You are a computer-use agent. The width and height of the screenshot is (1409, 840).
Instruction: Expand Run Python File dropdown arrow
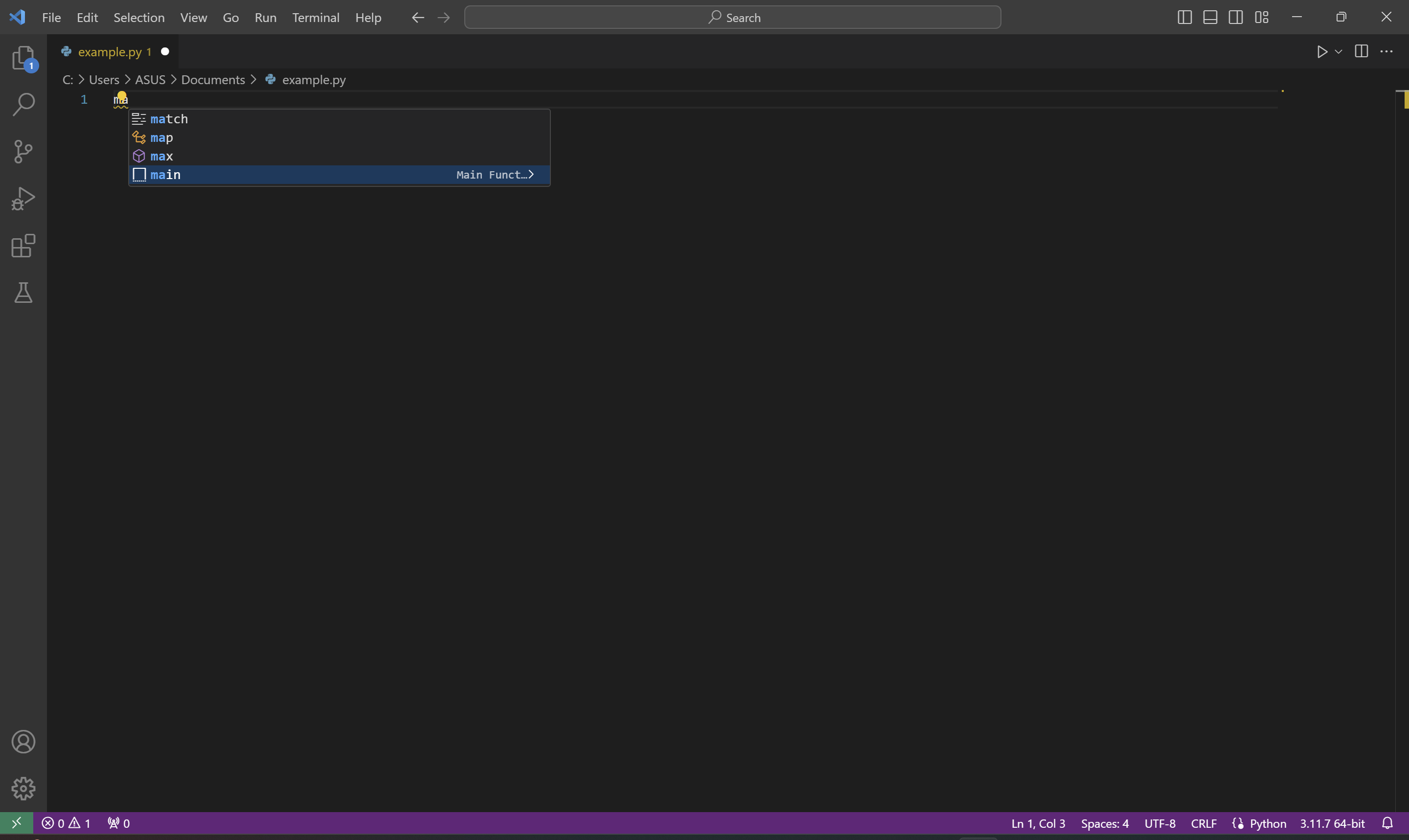point(1338,51)
